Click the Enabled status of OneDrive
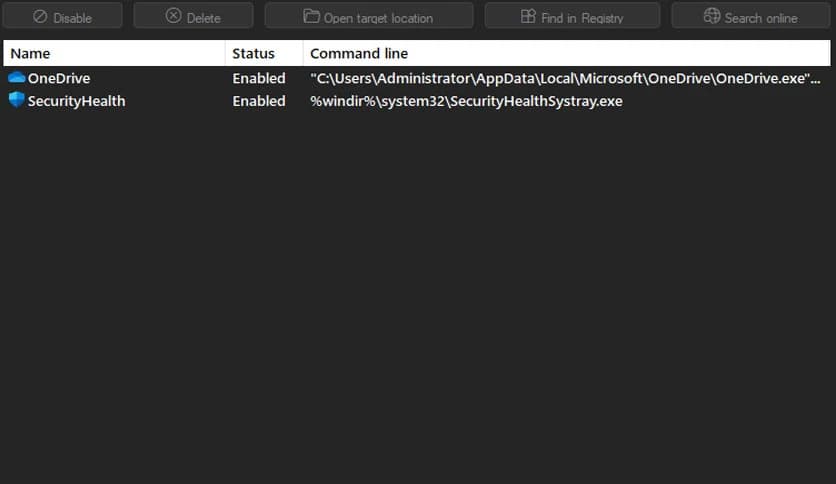 (259, 78)
